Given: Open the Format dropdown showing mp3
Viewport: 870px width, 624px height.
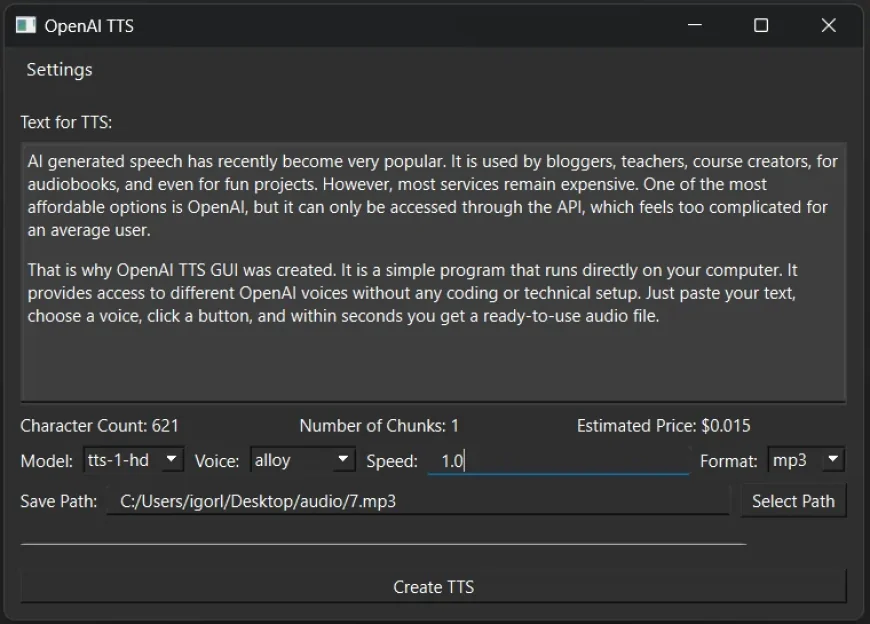Looking at the screenshot, I should [x=806, y=460].
